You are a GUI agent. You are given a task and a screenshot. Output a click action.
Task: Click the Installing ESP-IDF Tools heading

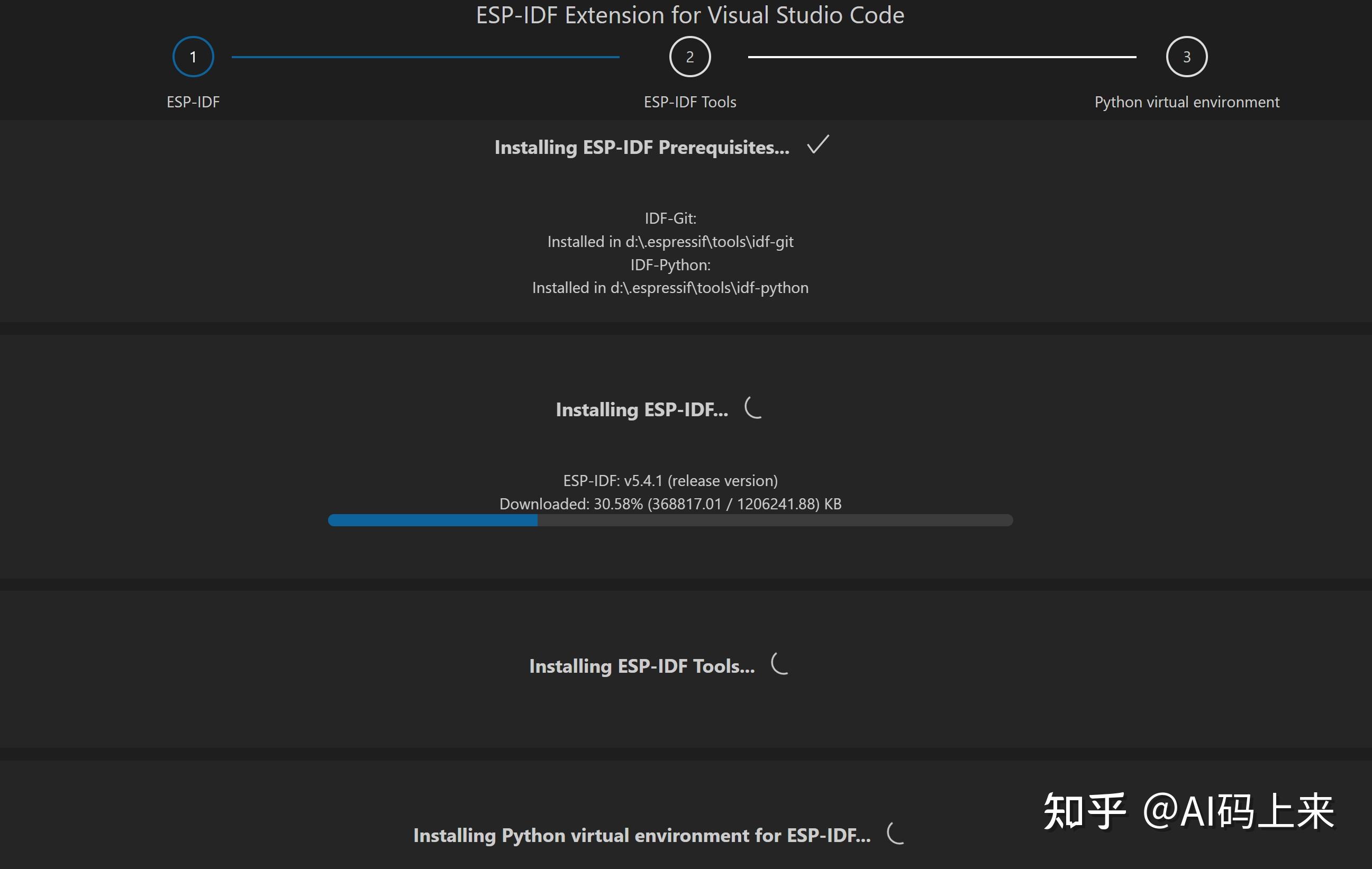pos(642,666)
